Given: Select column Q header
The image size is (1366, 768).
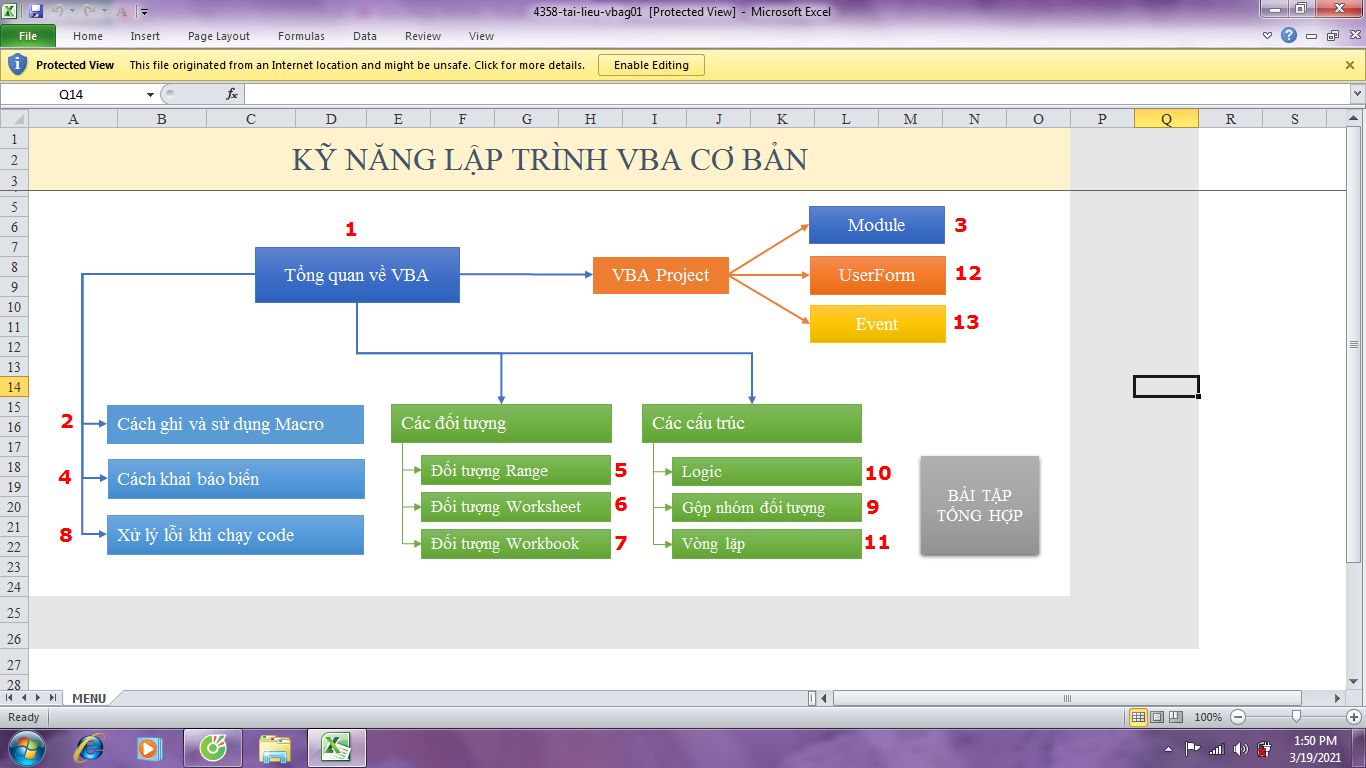Looking at the screenshot, I should click(x=1166, y=118).
